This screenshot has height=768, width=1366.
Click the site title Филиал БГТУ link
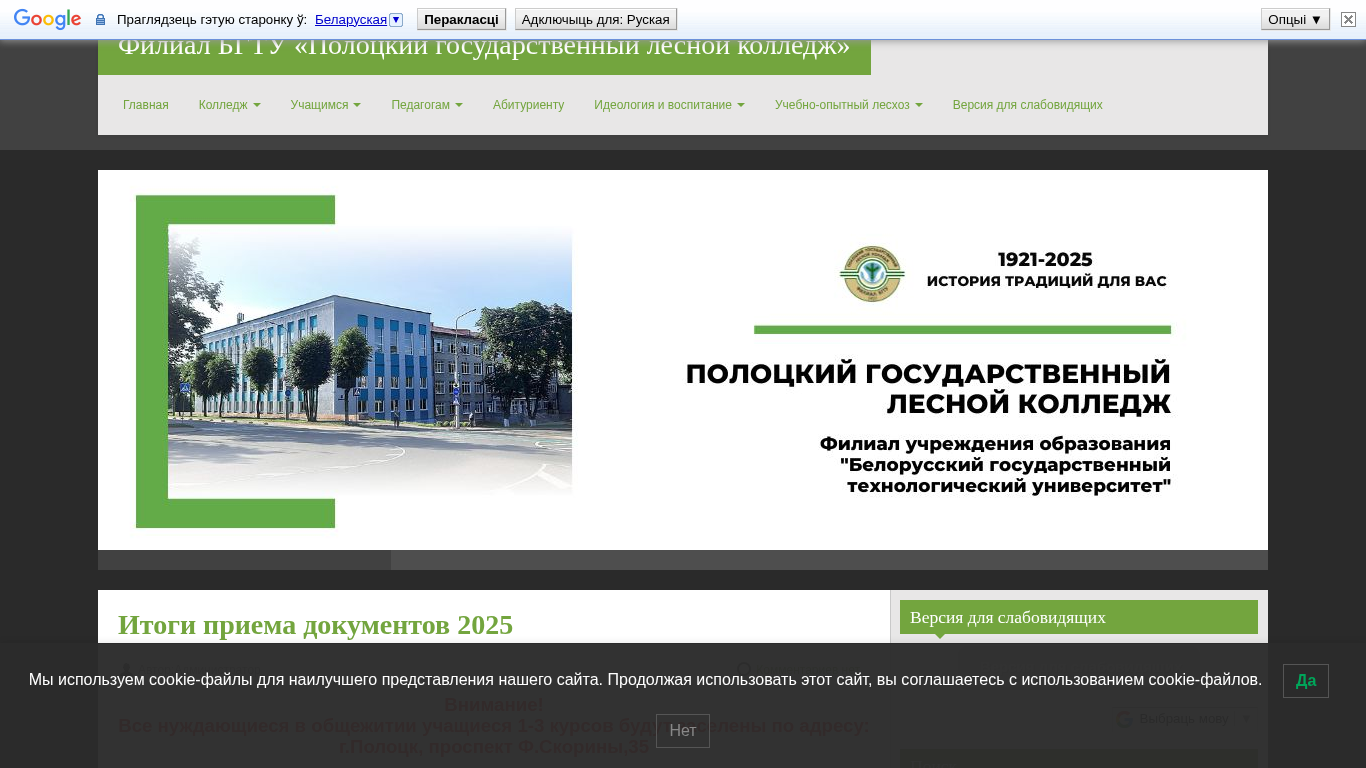[484, 48]
